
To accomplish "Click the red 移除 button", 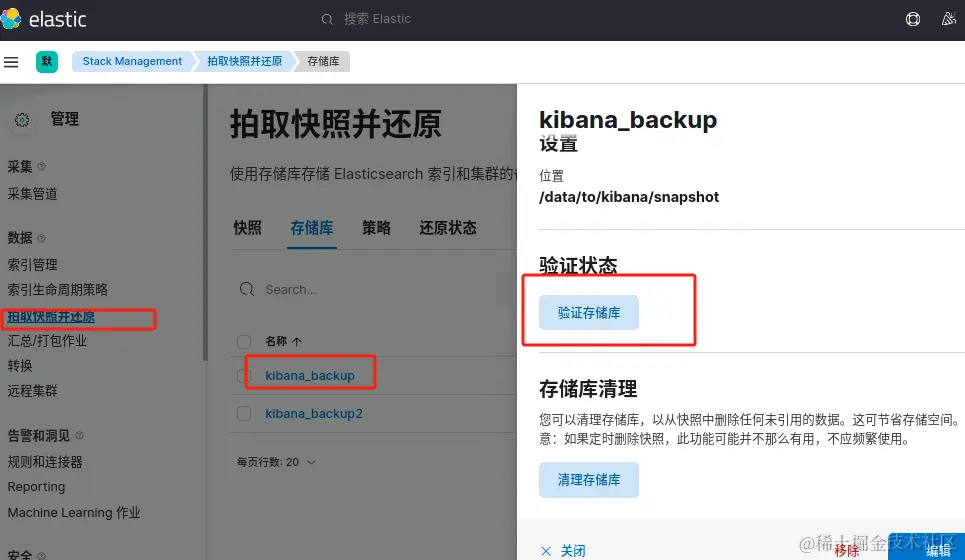I will click(x=847, y=551).
